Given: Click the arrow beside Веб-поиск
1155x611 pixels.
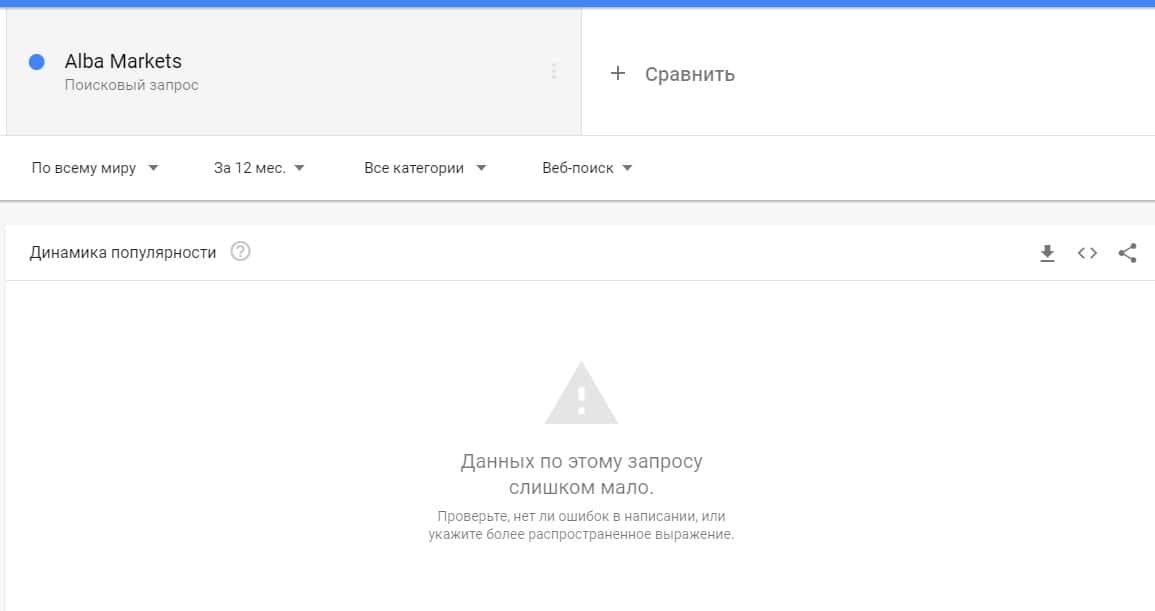Looking at the screenshot, I should coord(628,168).
